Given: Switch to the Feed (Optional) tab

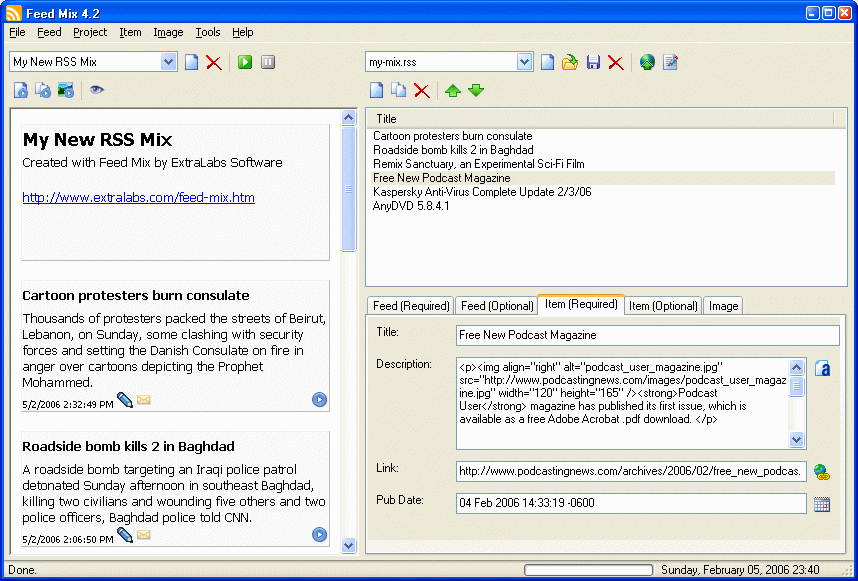Looking at the screenshot, I should (x=497, y=306).
